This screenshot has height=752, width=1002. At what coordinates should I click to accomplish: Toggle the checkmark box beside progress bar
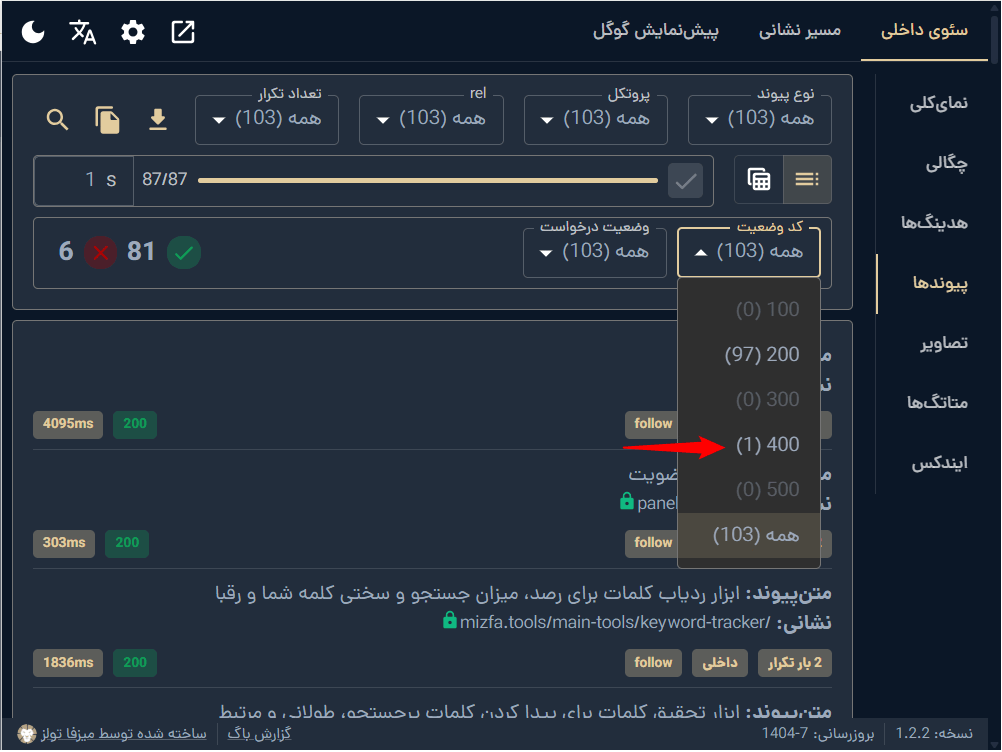685,181
